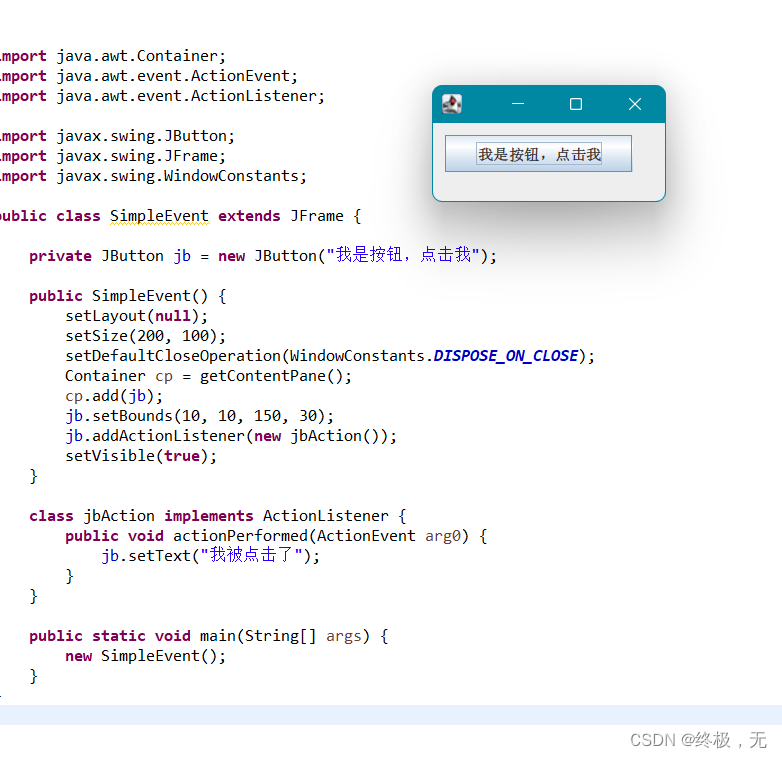The width and height of the screenshot is (782, 758).
Task: Click DISPOSE_ON_CLOSE constant in code
Action: (x=506, y=356)
